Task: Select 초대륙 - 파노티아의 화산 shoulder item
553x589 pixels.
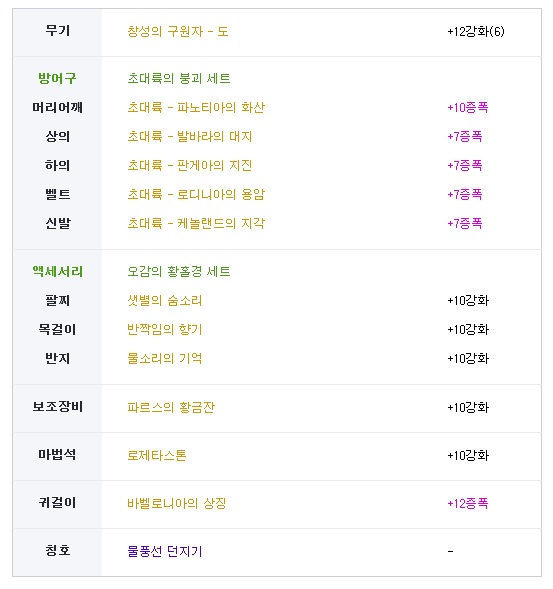Action: click(x=196, y=107)
